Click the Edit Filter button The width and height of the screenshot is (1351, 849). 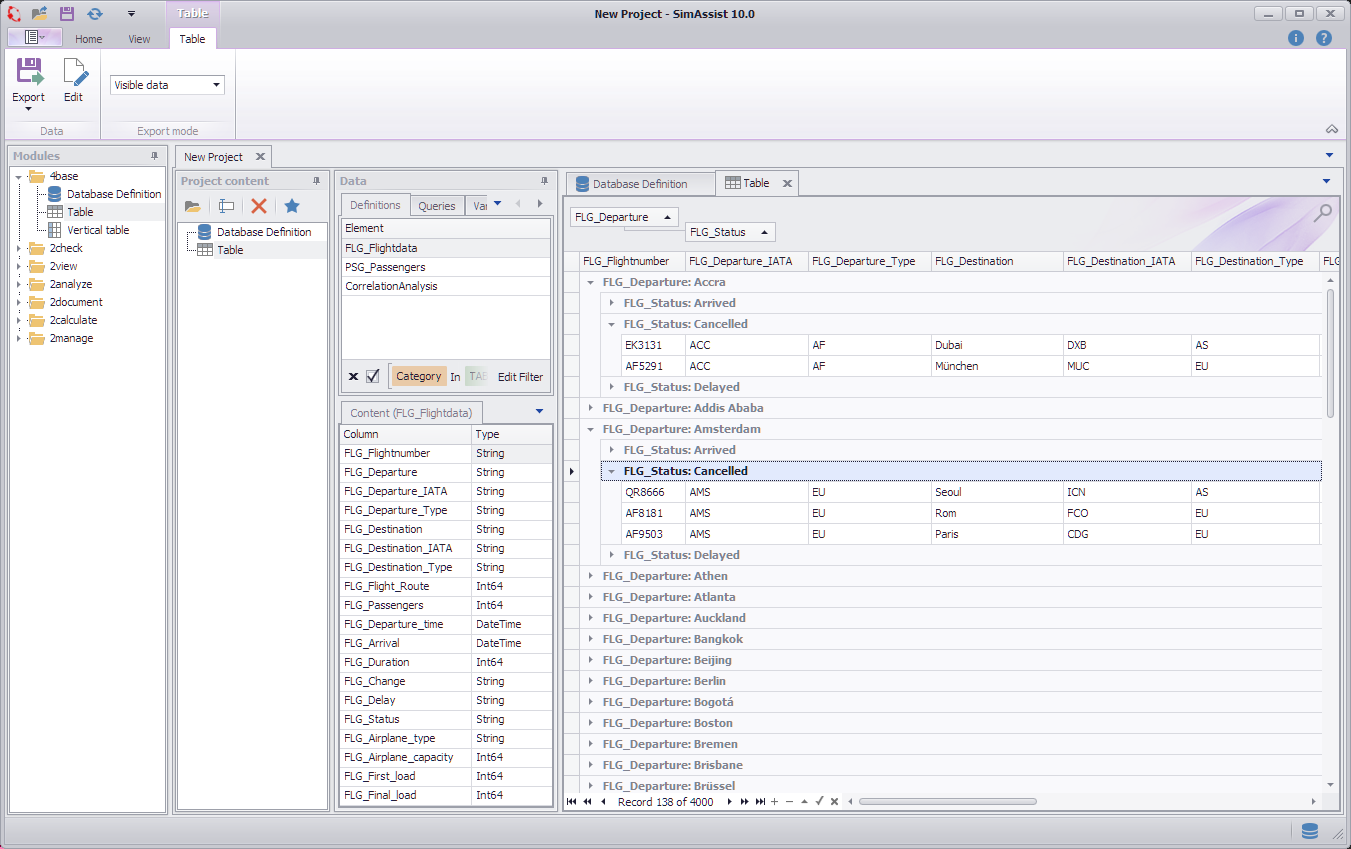click(x=519, y=376)
